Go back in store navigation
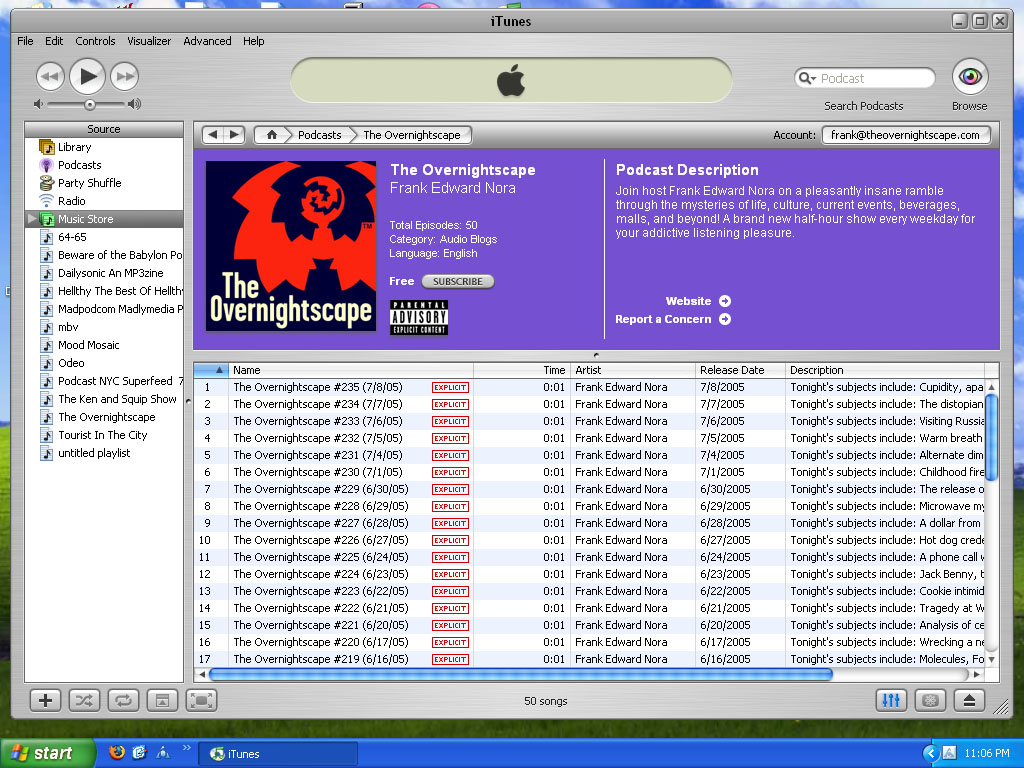The height and width of the screenshot is (768, 1024). point(212,135)
